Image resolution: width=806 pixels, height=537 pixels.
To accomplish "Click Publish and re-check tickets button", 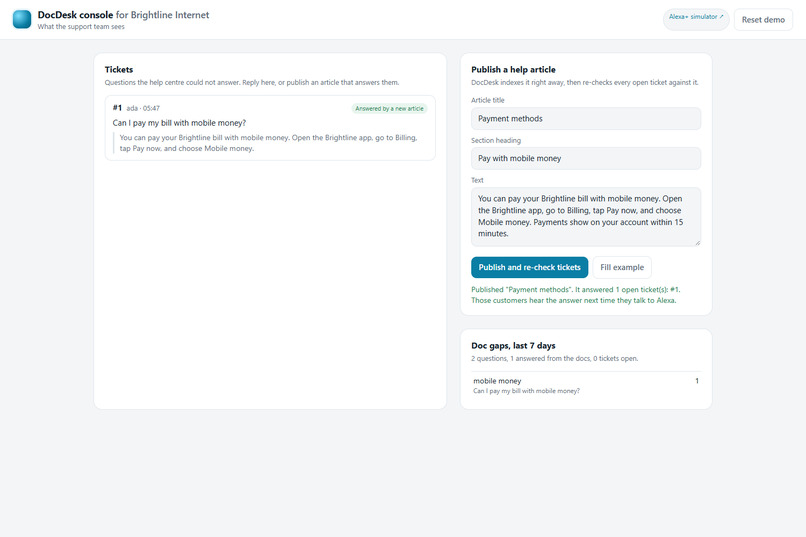I will coord(529,267).
